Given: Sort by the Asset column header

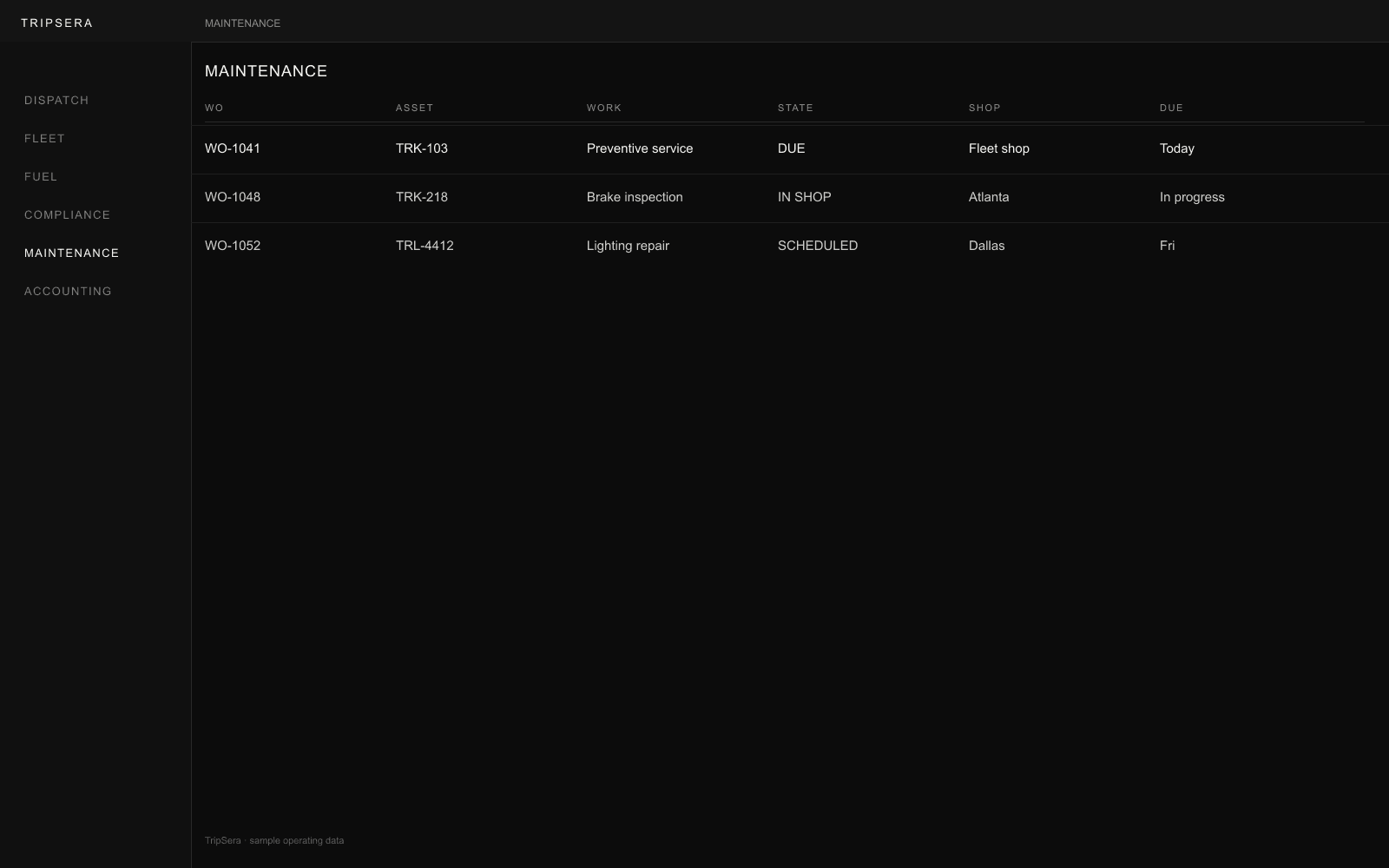Looking at the screenshot, I should [x=414, y=108].
